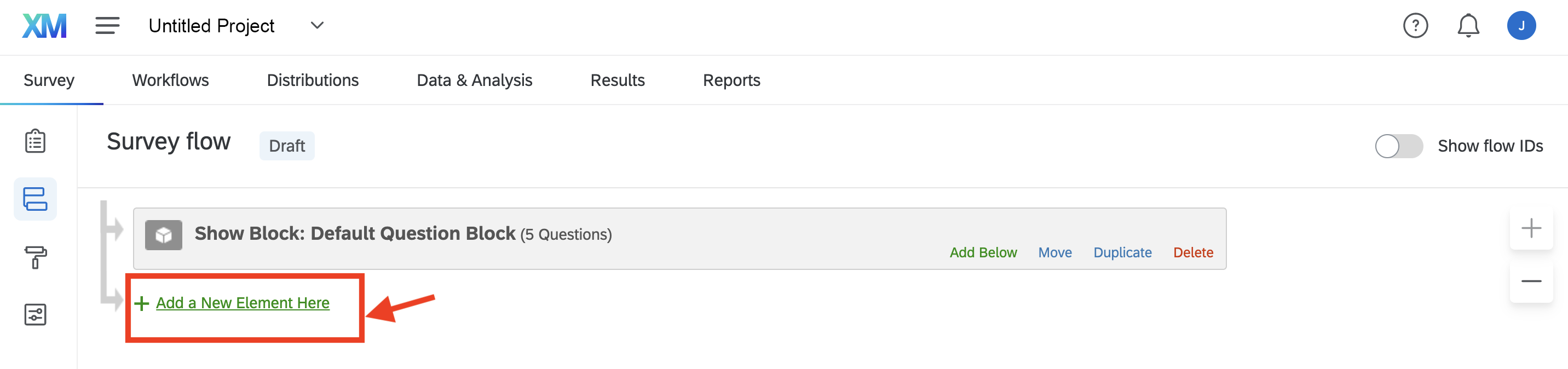1568x369 pixels.
Task: Click the XM logo icon
Action: pos(44,26)
